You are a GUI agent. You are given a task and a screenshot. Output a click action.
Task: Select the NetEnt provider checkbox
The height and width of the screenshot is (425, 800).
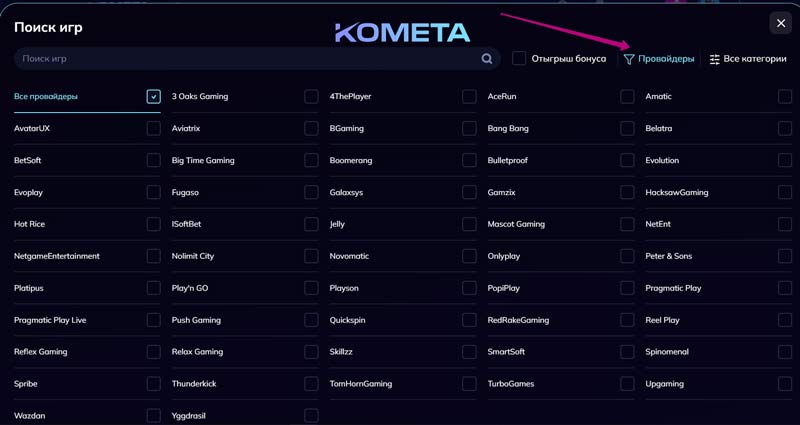click(x=785, y=225)
